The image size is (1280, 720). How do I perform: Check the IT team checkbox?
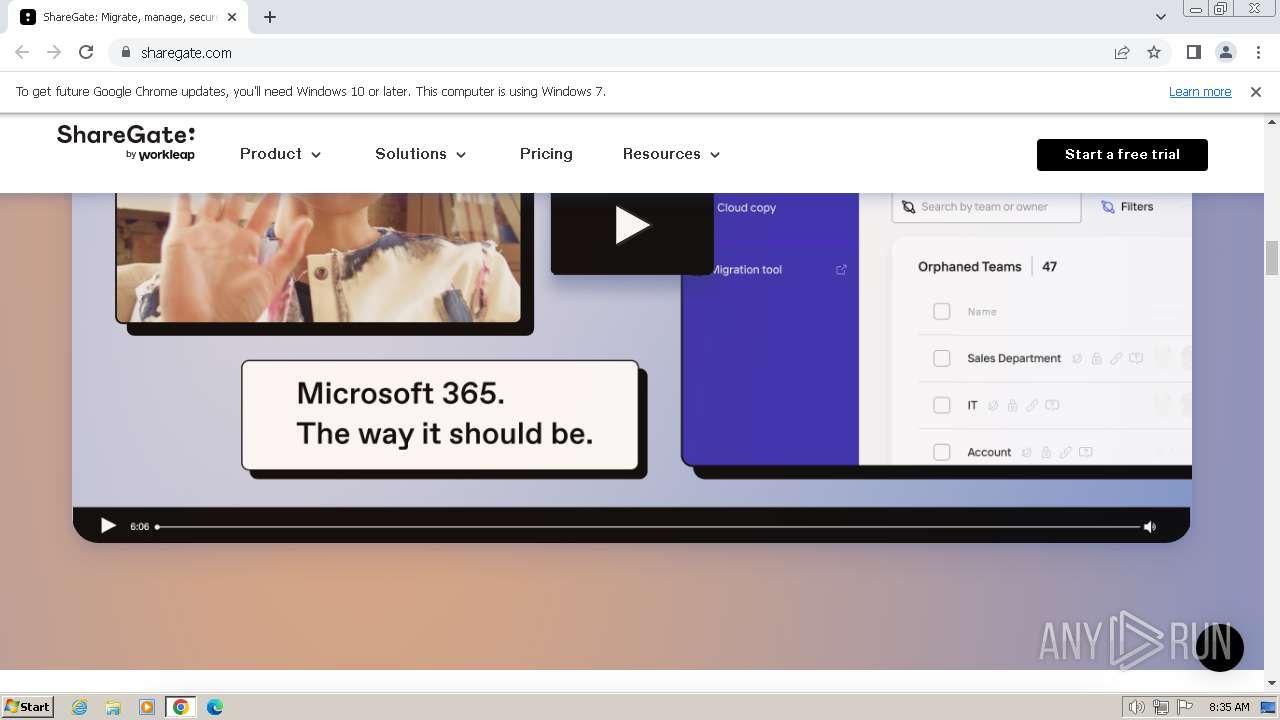(x=942, y=405)
